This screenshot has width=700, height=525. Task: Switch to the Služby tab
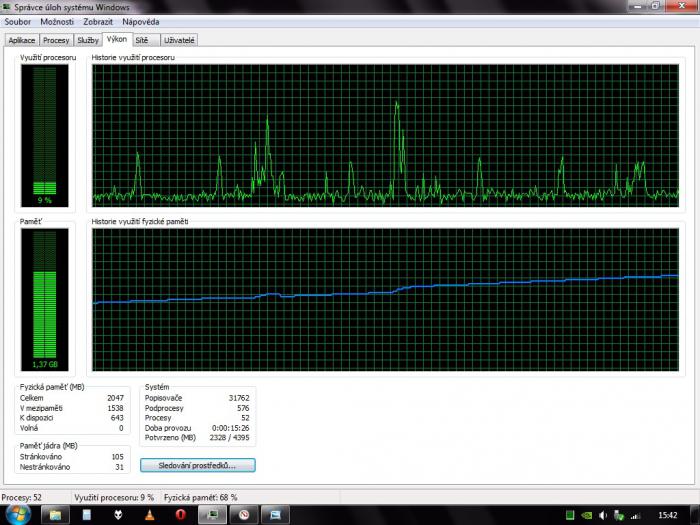click(x=88, y=40)
